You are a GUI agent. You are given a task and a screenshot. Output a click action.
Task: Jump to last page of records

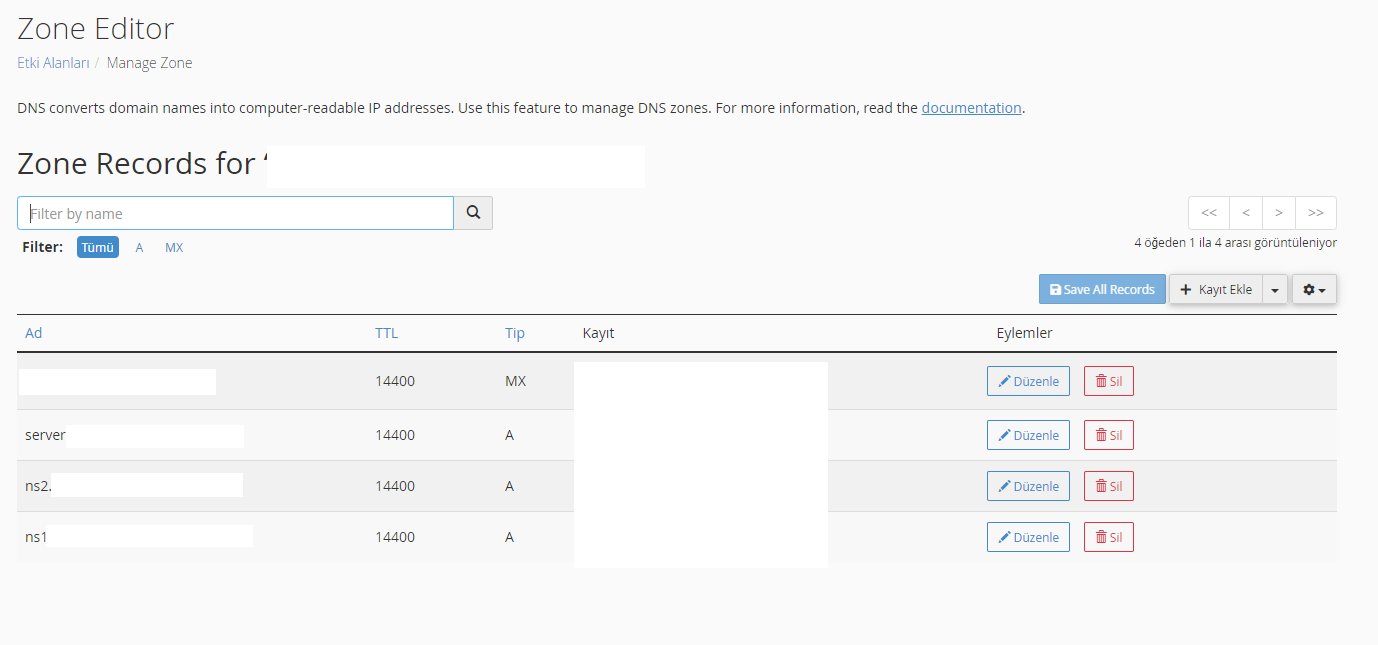[1316, 213]
